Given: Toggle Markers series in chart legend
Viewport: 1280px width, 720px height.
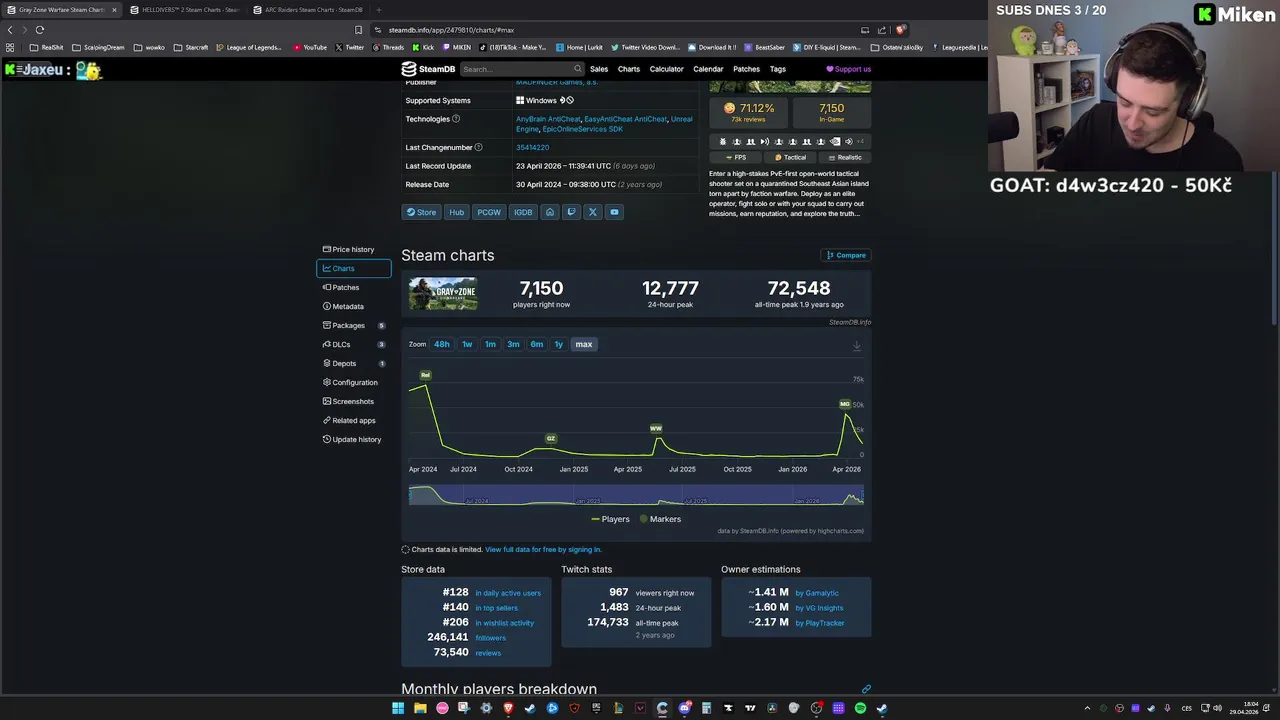Looking at the screenshot, I should [660, 519].
